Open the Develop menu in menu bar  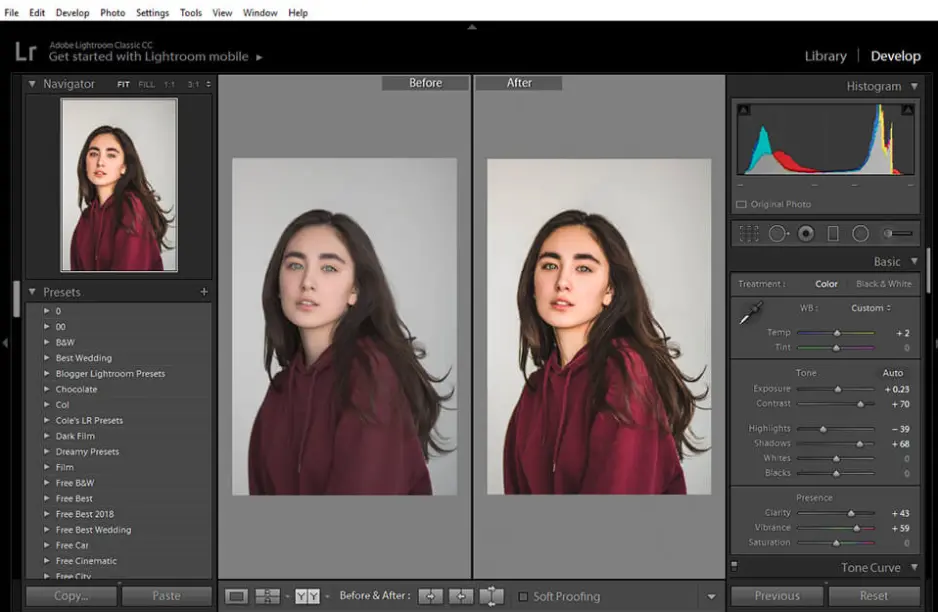pos(72,13)
